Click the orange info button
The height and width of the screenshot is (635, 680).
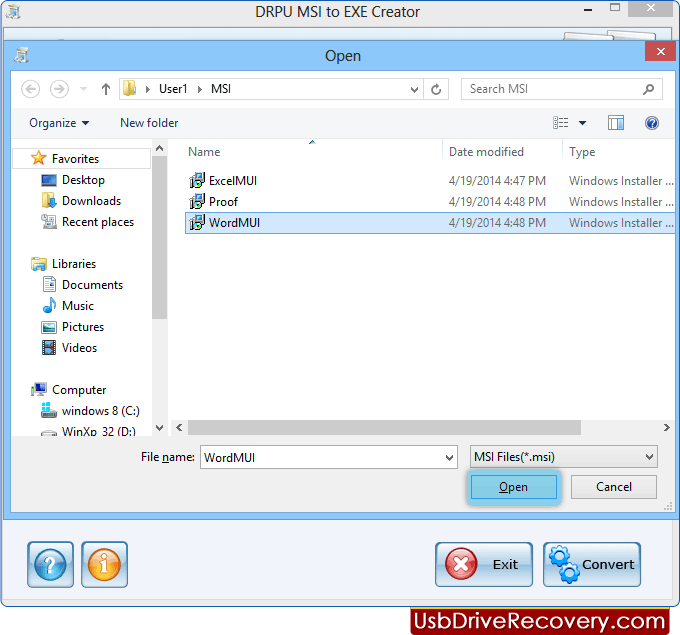[x=104, y=564]
